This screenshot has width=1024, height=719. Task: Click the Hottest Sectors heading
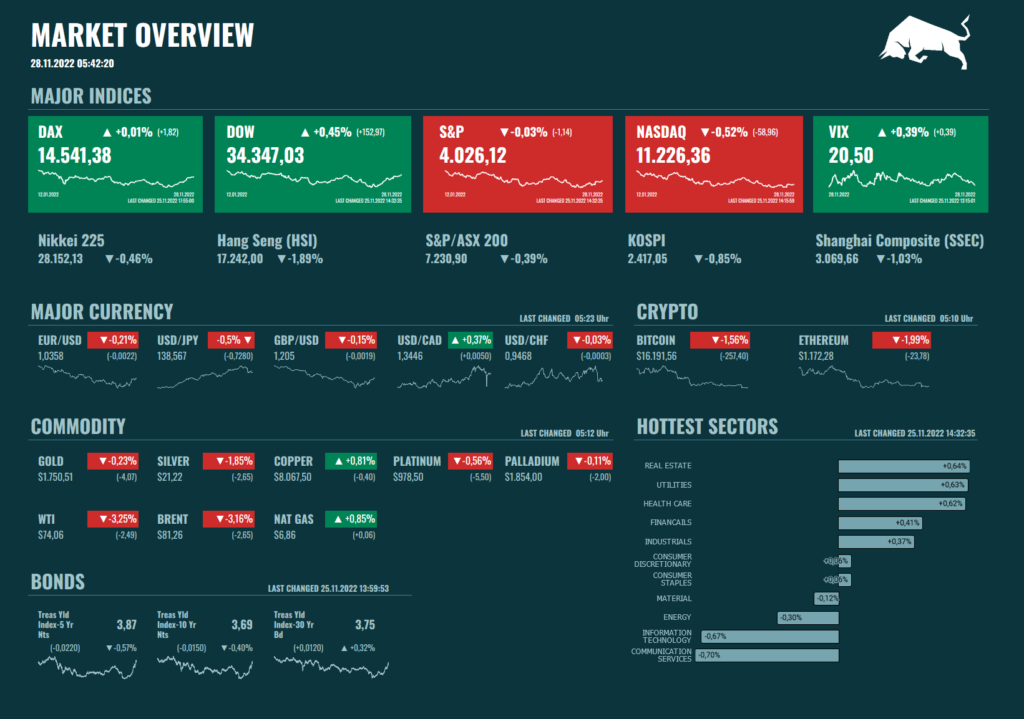(x=707, y=427)
